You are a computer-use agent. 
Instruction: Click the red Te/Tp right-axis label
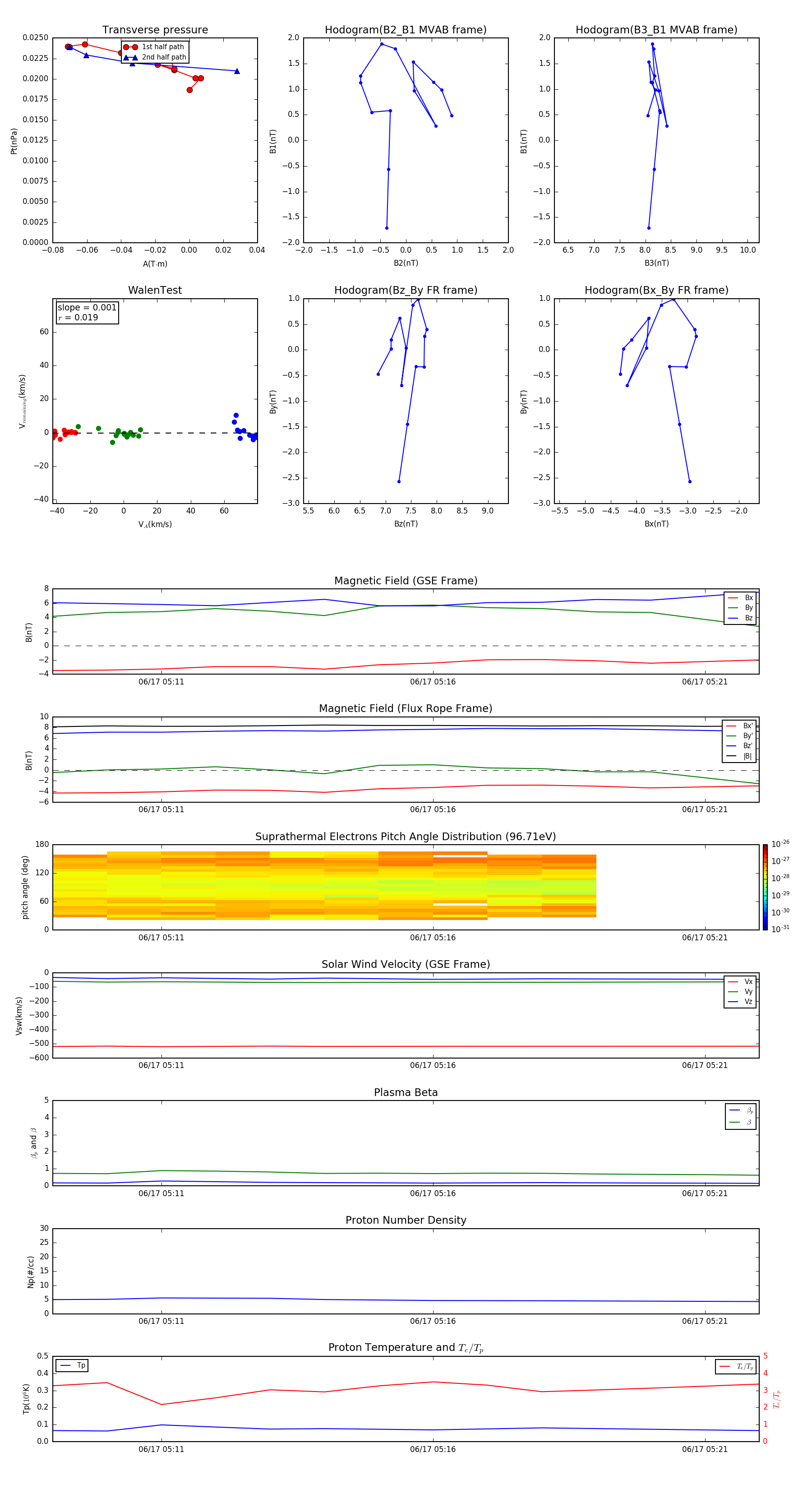777,1399
